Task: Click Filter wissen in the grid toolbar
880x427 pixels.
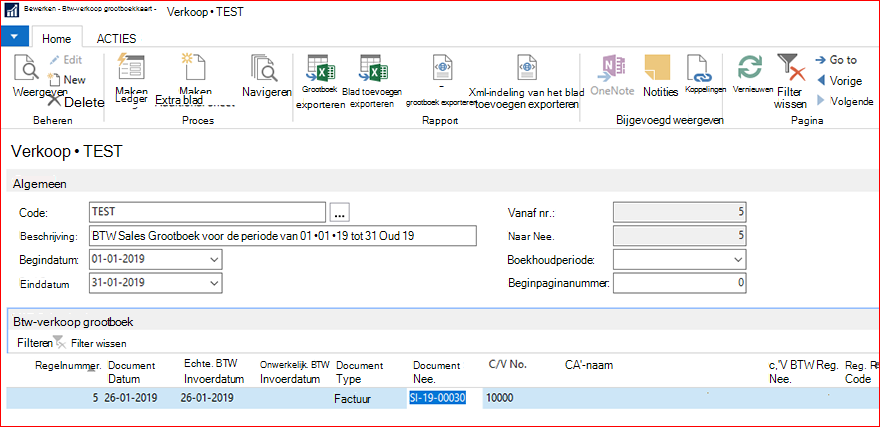Action: (x=91, y=343)
